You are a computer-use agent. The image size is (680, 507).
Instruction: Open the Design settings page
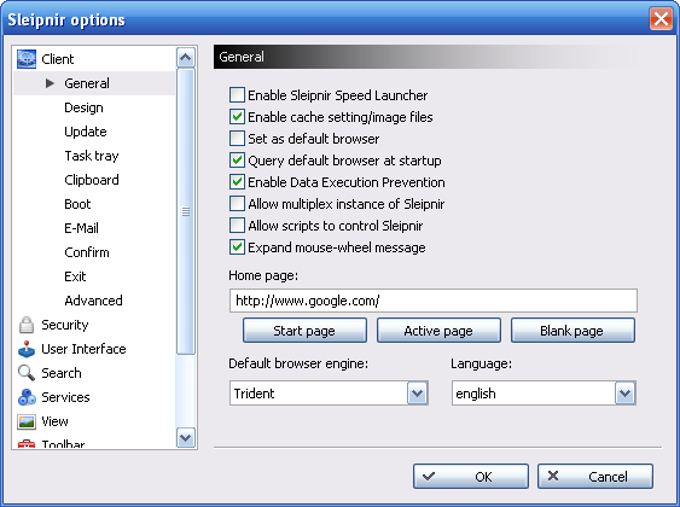click(84, 108)
